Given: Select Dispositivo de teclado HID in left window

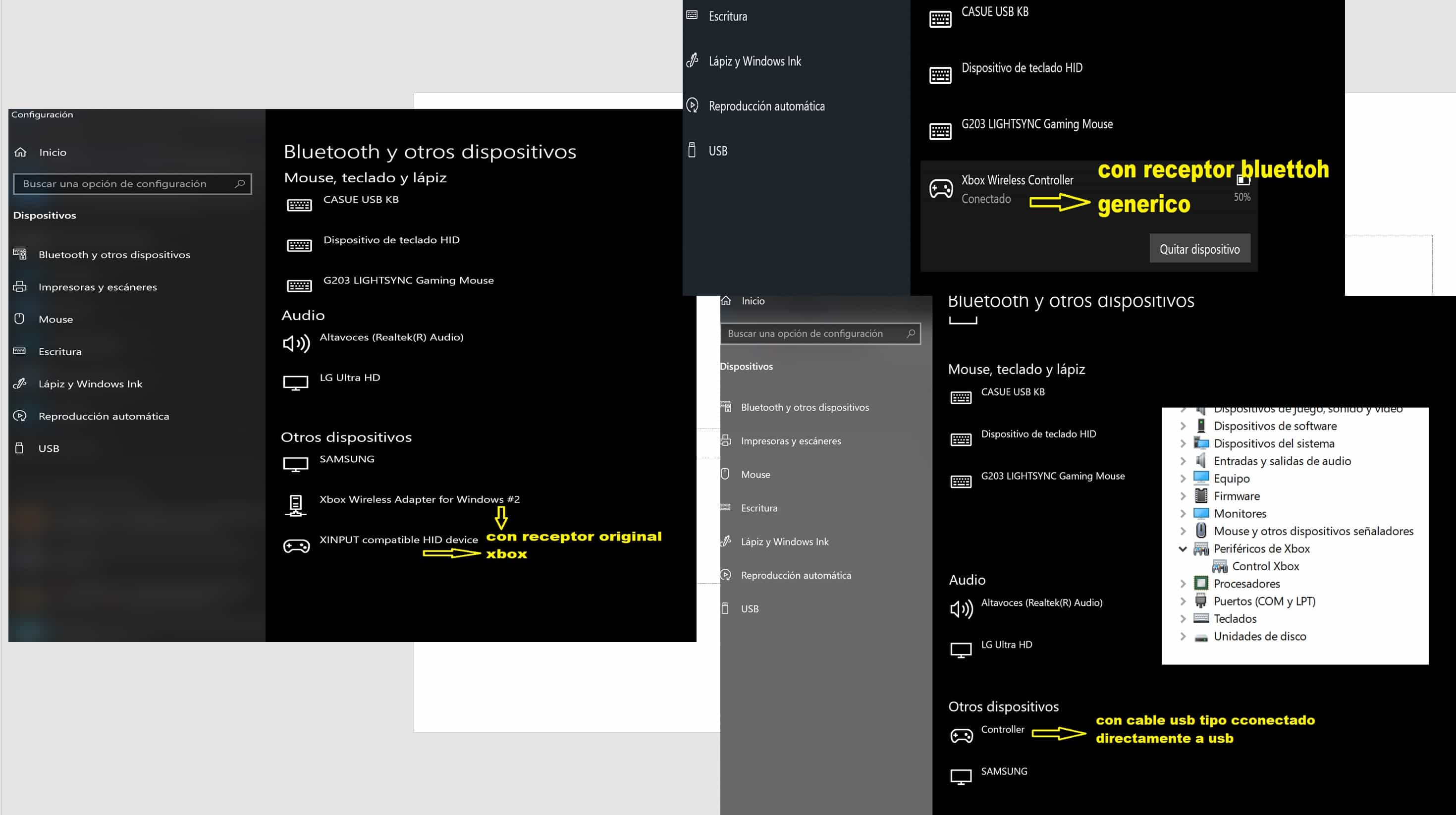Looking at the screenshot, I should [x=391, y=240].
